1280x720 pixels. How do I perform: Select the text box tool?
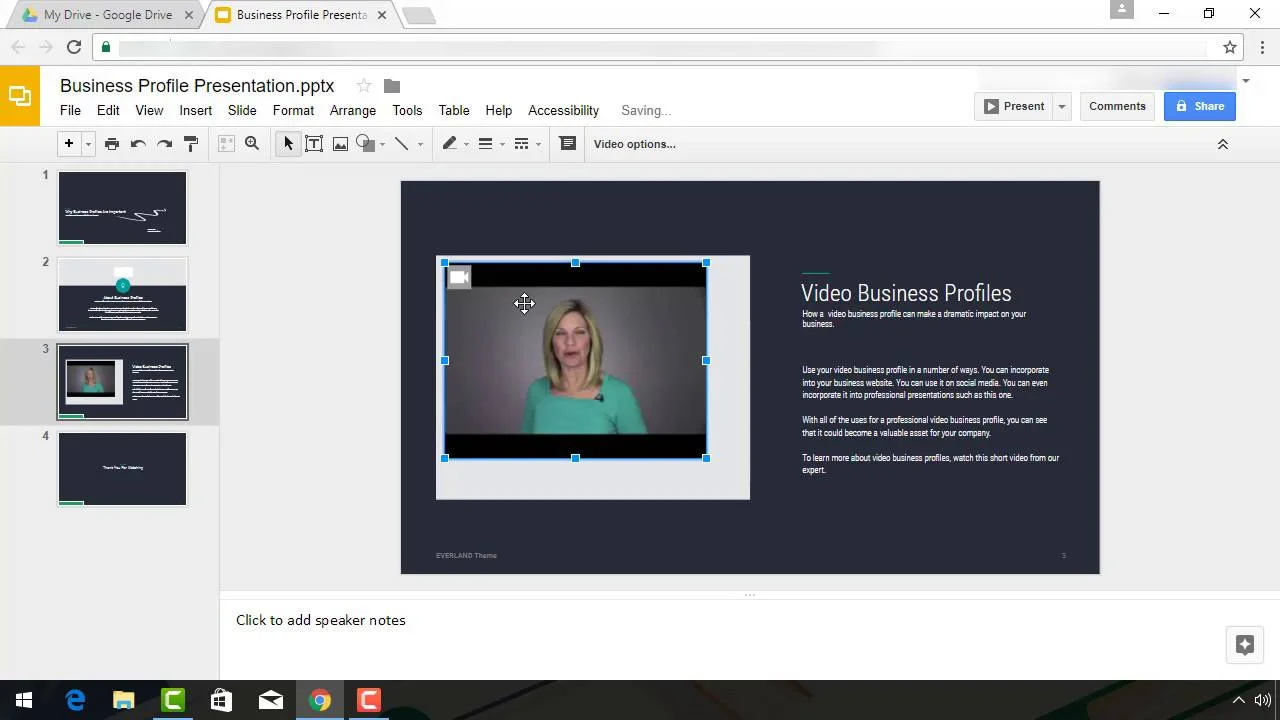[314, 144]
